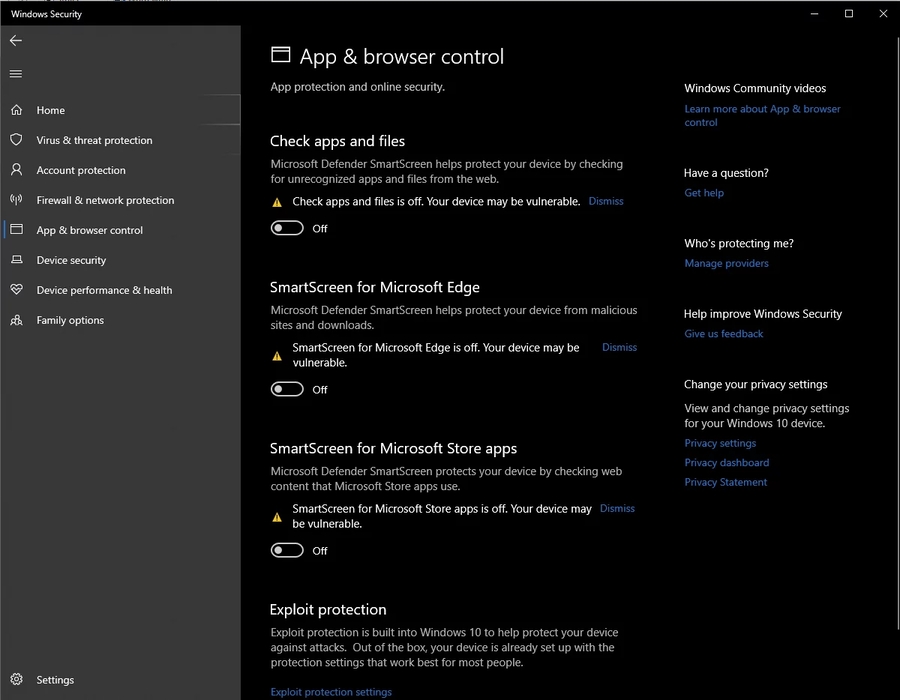Expand the hamburger navigation menu
This screenshot has height=700, width=900.
[x=15, y=74]
